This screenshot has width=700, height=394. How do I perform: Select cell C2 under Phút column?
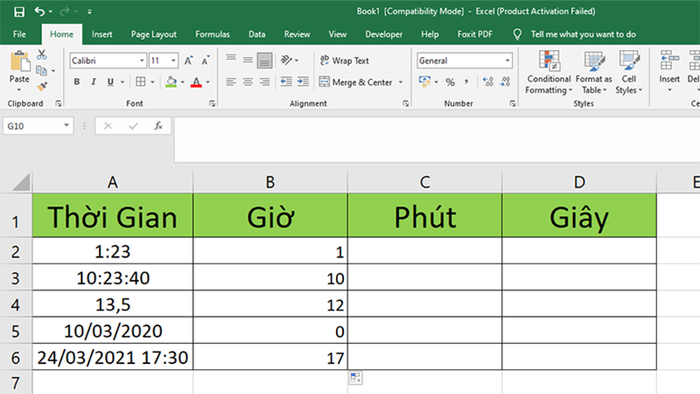(x=425, y=251)
